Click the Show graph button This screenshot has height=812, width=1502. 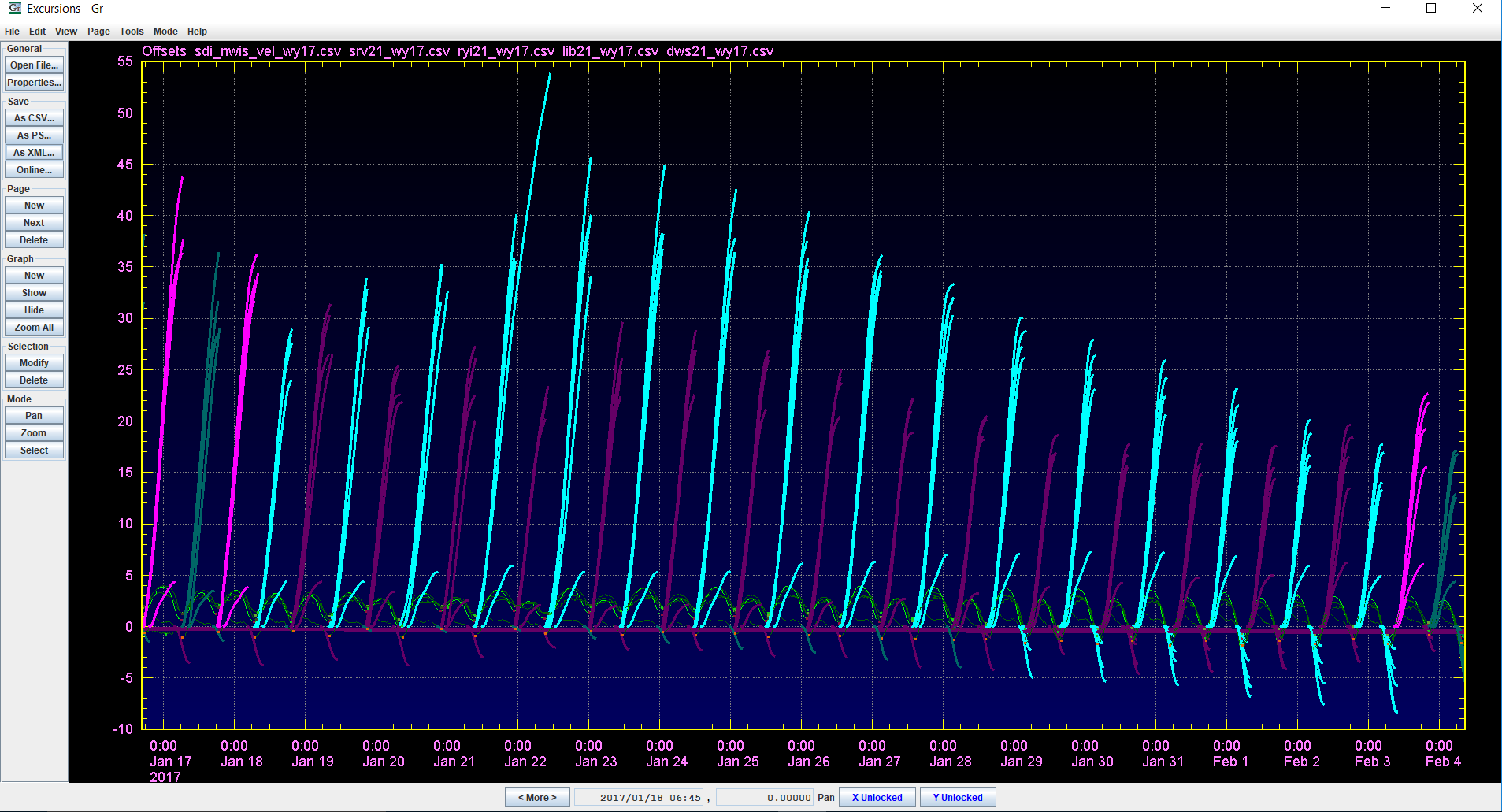34,293
